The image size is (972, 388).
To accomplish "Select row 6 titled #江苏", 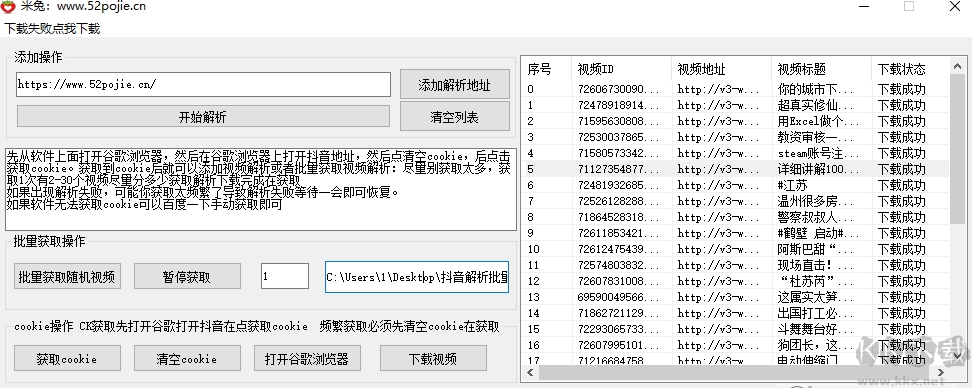I will pyautogui.click(x=735, y=185).
